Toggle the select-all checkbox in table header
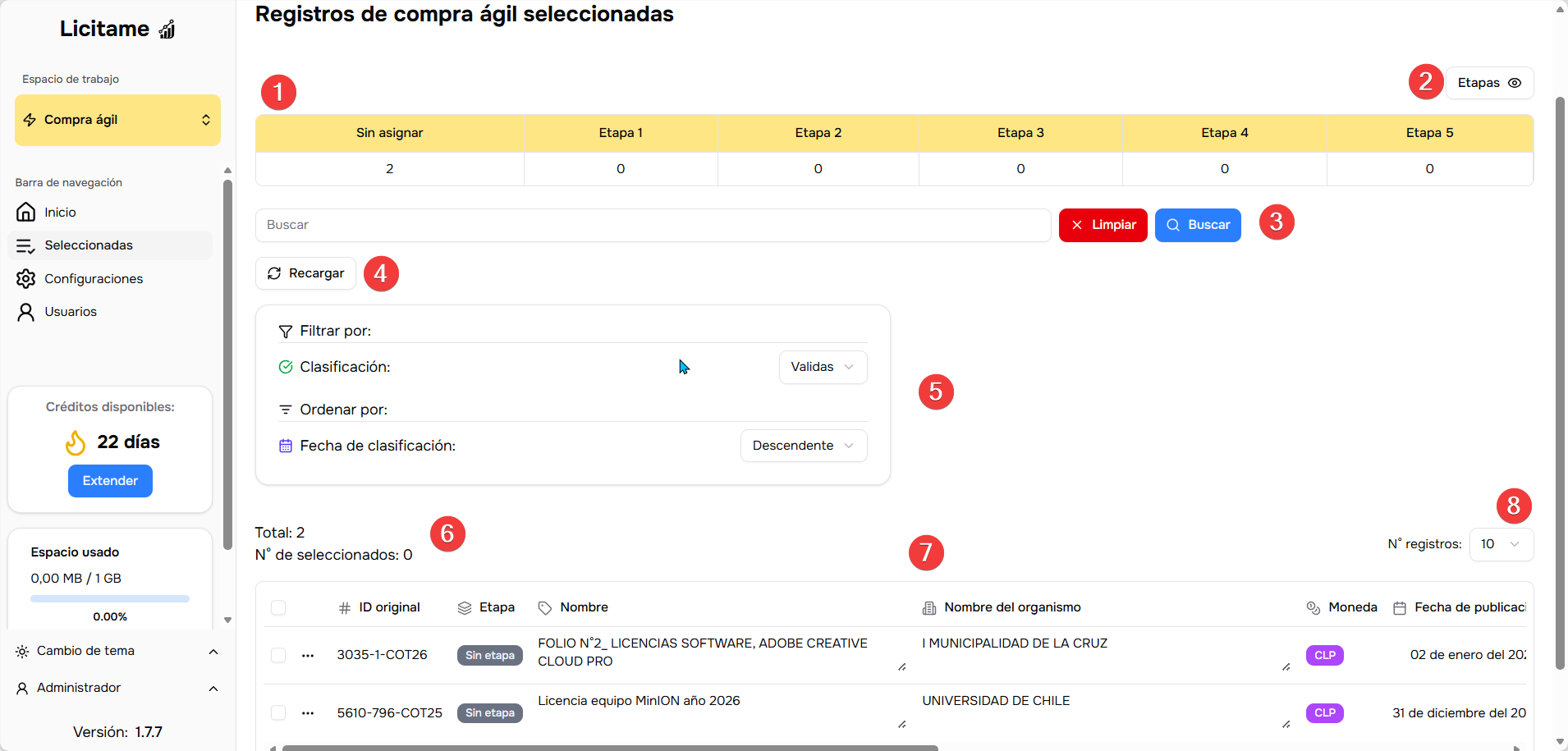 pos(278,608)
